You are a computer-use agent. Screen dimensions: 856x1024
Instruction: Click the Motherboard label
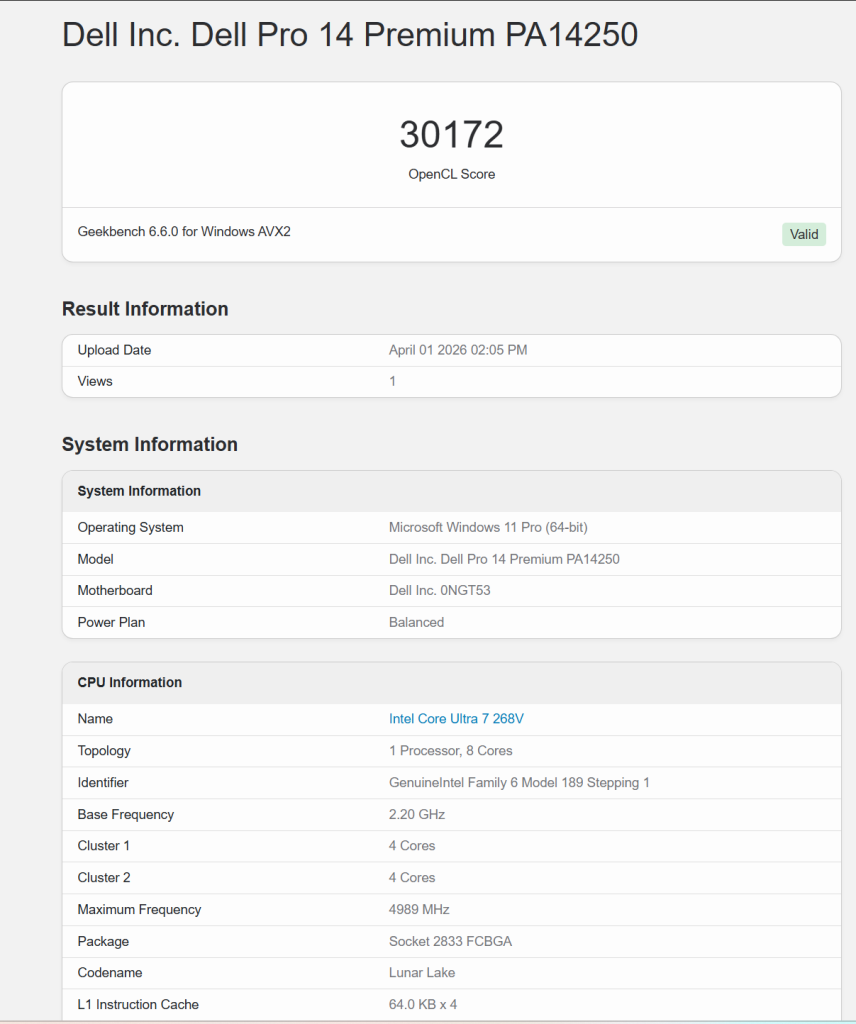pos(115,590)
